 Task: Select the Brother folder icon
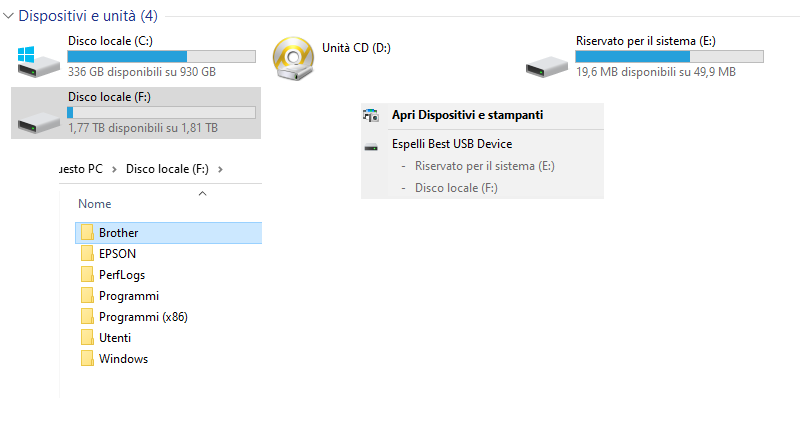pyautogui.click(x=87, y=232)
